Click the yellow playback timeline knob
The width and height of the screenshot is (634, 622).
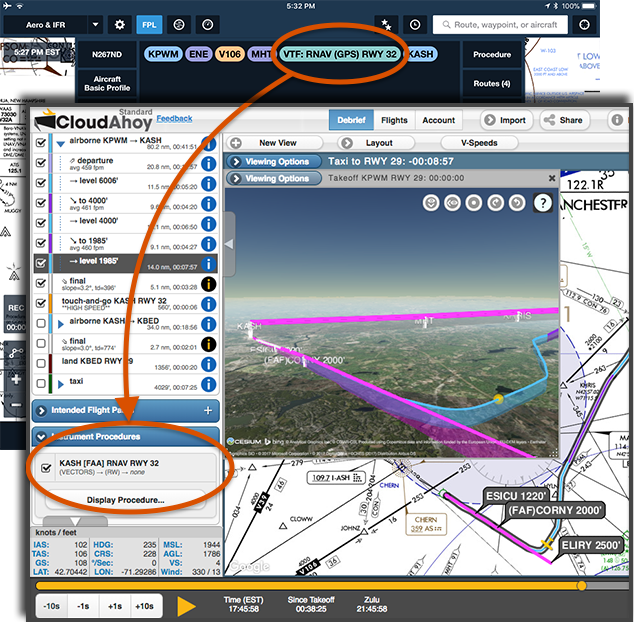tap(581, 585)
